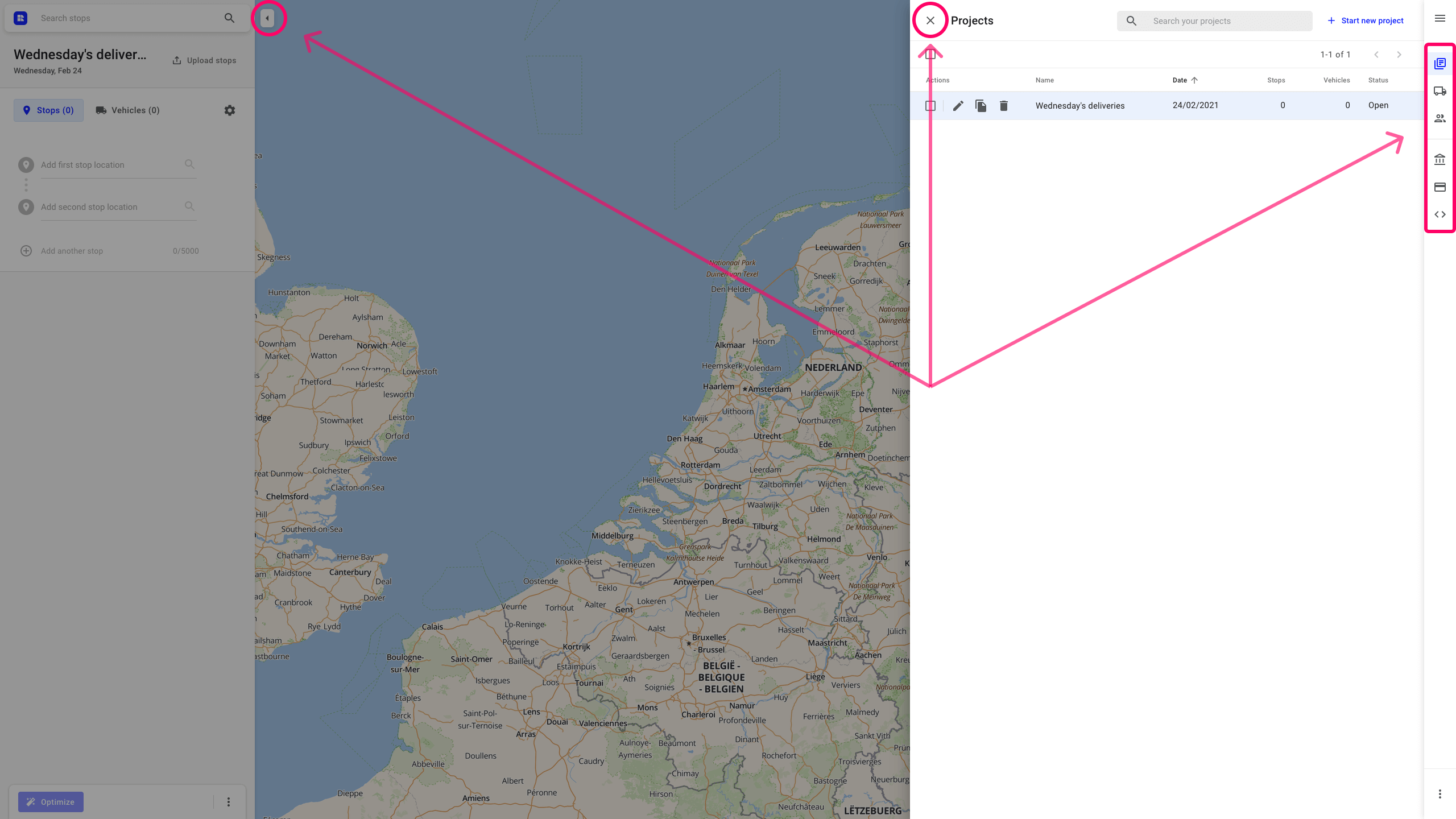The image size is (1456, 819).
Task: Open the settings gear icon
Action: tap(230, 110)
